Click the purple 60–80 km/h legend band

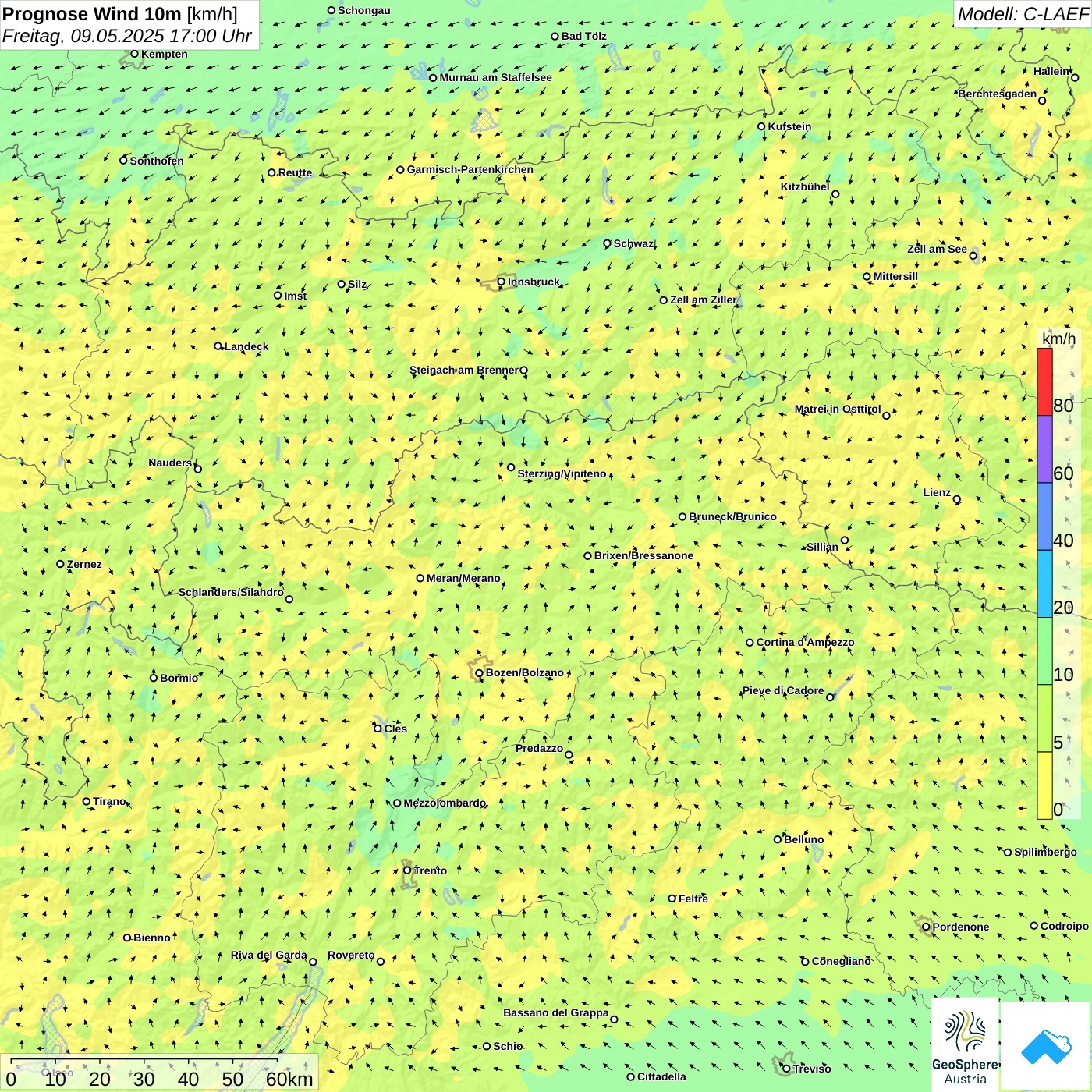coord(1044,449)
